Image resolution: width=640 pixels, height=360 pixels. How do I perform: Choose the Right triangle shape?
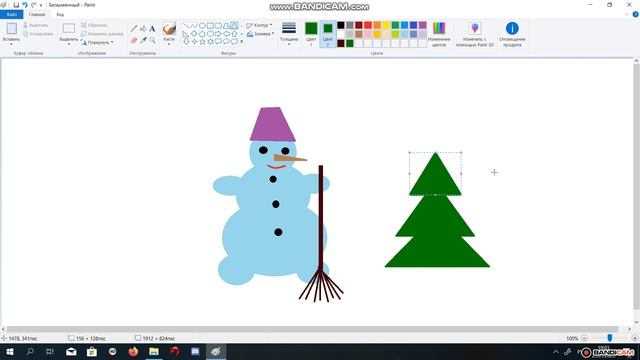(x=186, y=34)
